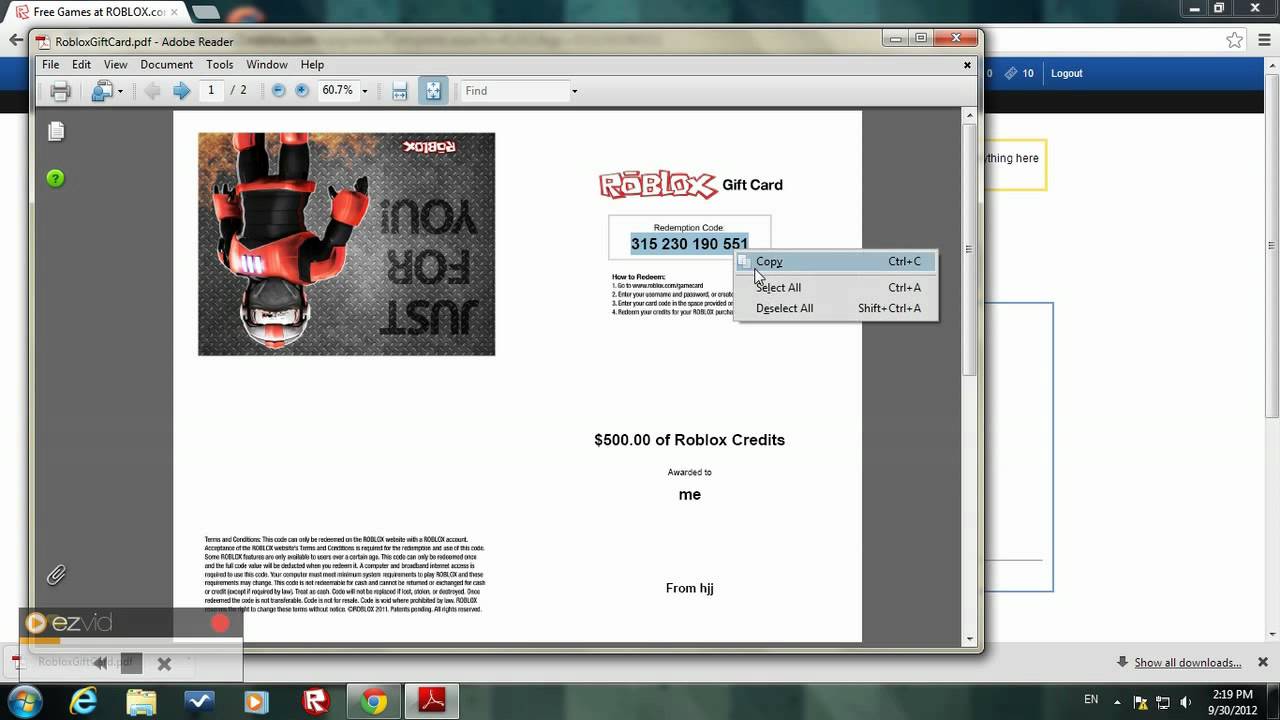Open ezvid checkmark app in taskbar
The image size is (1280, 720).
click(199, 701)
